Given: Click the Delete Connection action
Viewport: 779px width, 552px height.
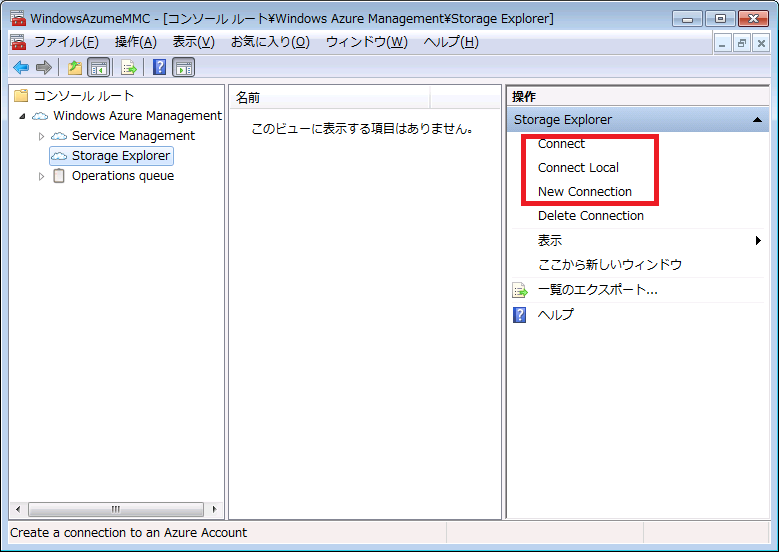Looking at the screenshot, I should click(591, 216).
